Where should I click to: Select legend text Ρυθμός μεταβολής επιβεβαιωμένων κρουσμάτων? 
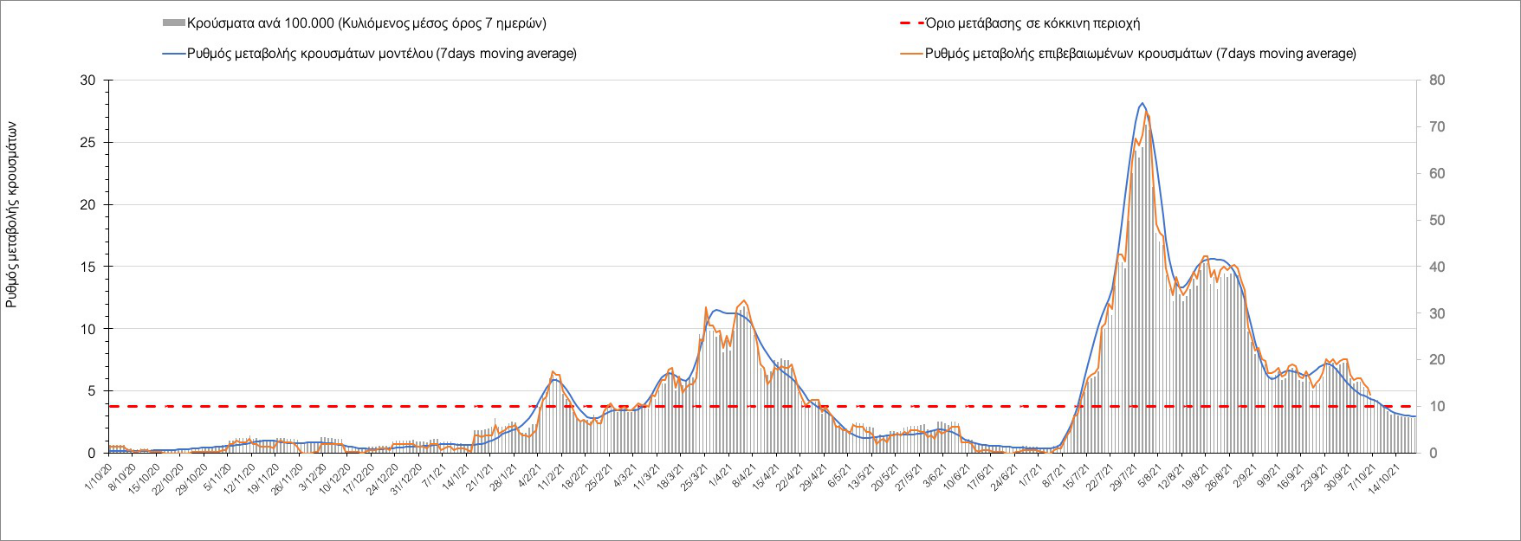pos(1140,53)
